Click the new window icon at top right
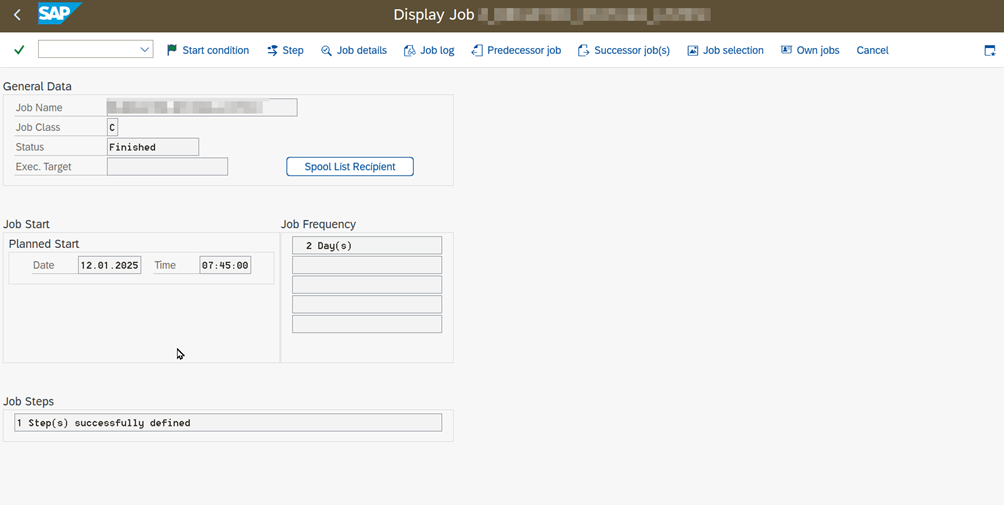The image size is (1004, 505). pyautogui.click(x=990, y=50)
